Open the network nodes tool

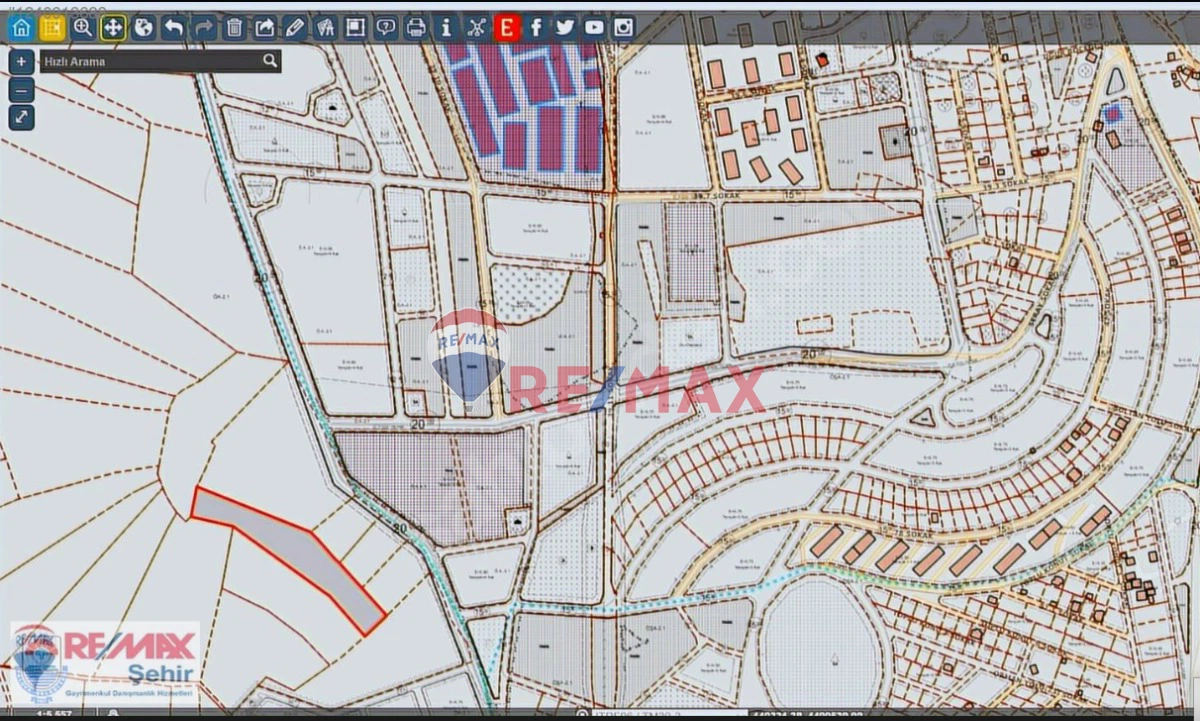tap(476, 28)
